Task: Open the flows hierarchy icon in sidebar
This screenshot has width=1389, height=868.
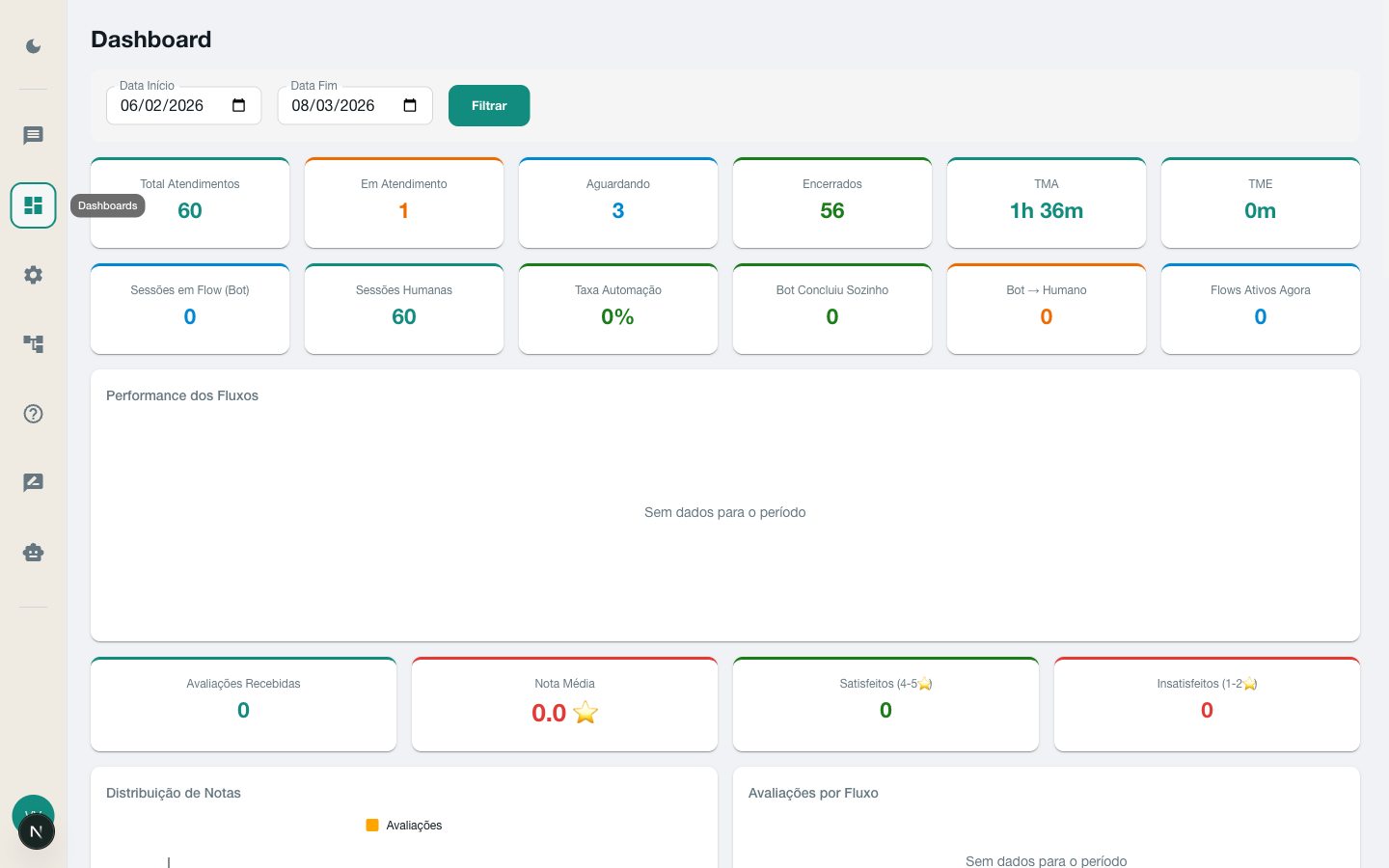Action: 33,344
